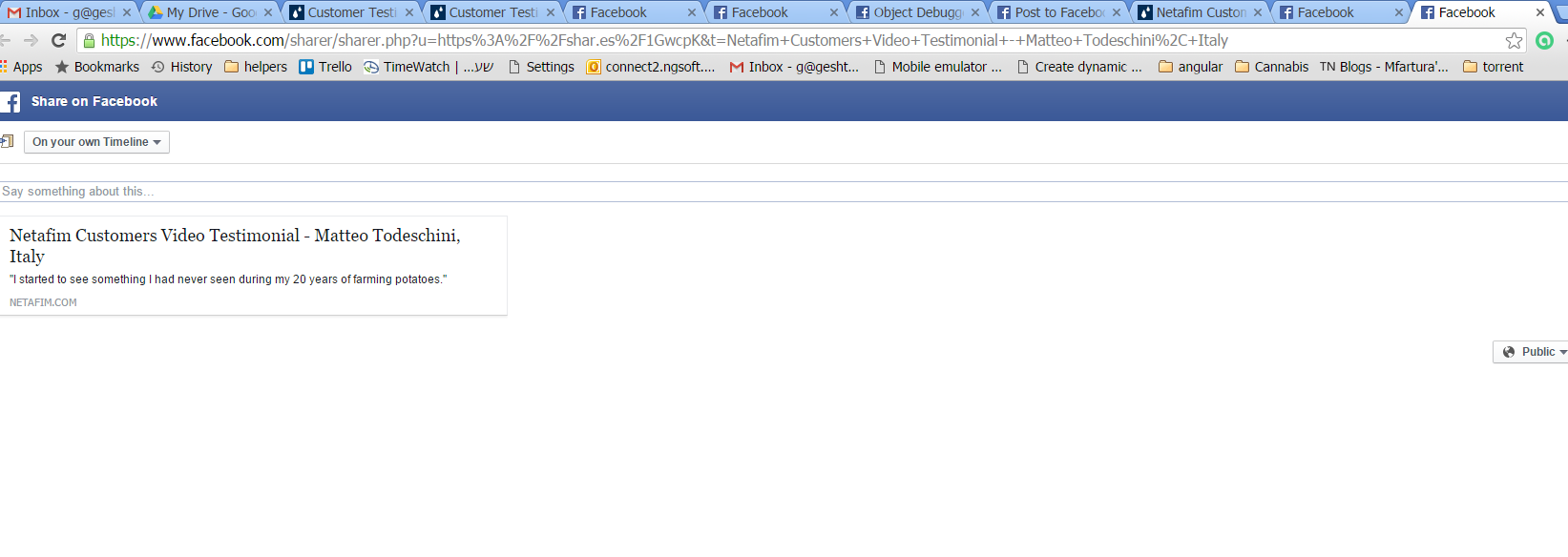Open the connect2.ngsoft bookmark
The height and width of the screenshot is (557, 1568).
[651, 67]
